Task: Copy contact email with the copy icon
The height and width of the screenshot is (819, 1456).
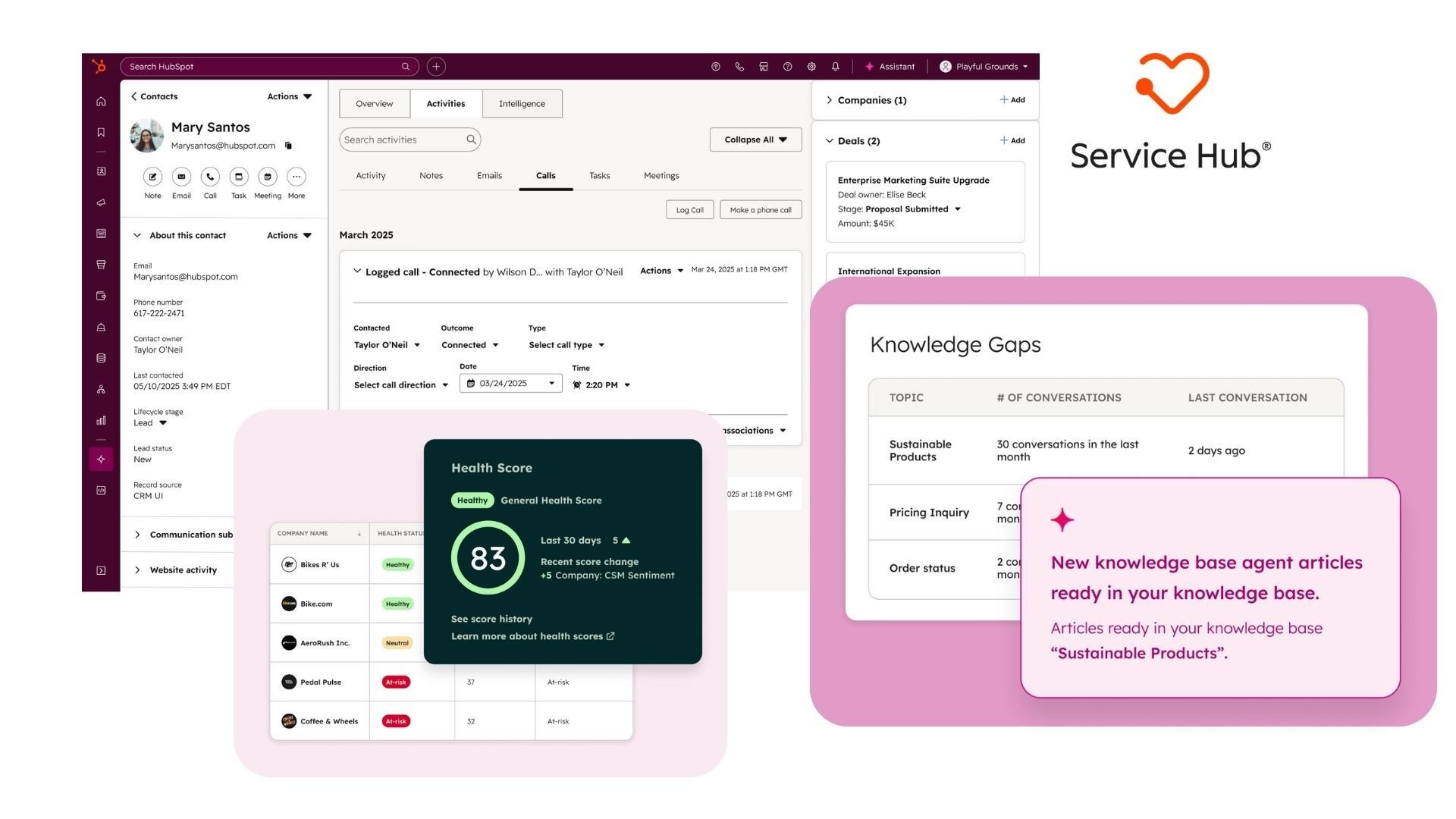Action: [x=288, y=146]
